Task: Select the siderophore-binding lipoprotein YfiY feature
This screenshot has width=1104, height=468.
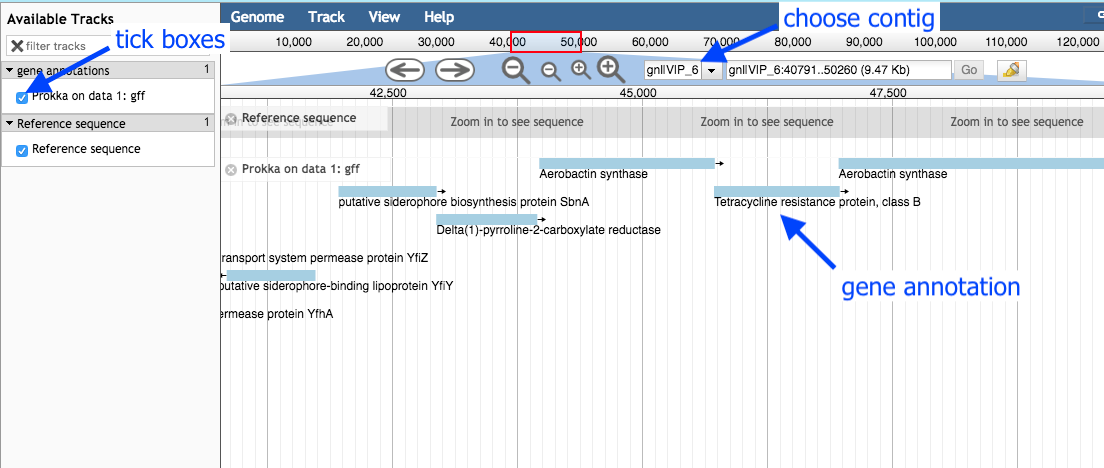Action: (270, 275)
